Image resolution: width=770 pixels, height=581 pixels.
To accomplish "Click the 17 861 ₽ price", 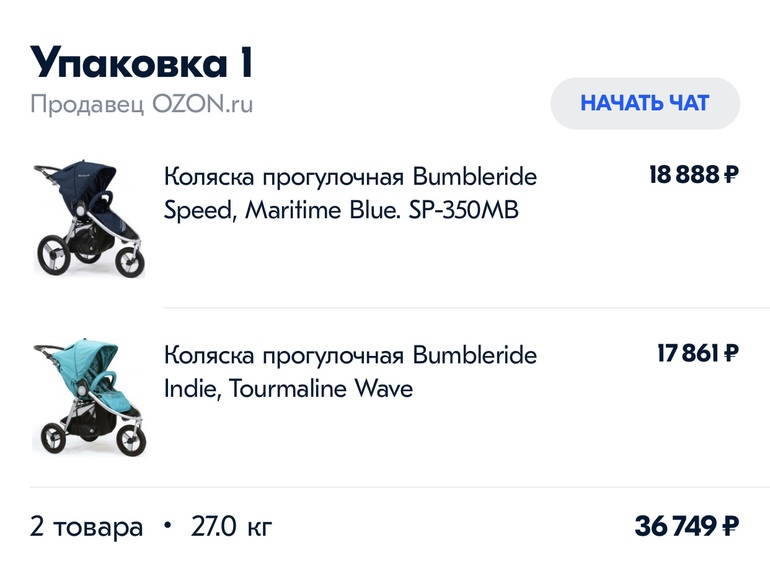I will coord(697,354).
